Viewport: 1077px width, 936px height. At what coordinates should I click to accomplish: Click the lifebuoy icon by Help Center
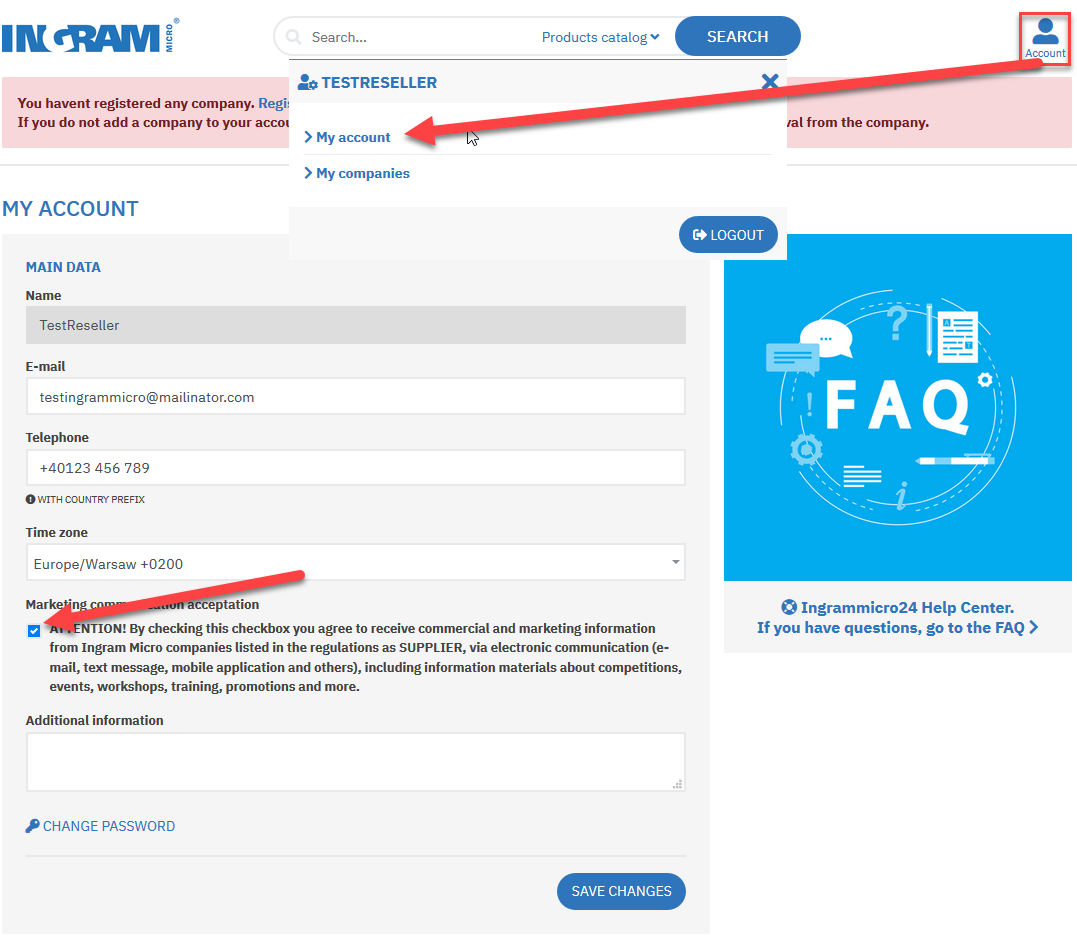coord(789,607)
